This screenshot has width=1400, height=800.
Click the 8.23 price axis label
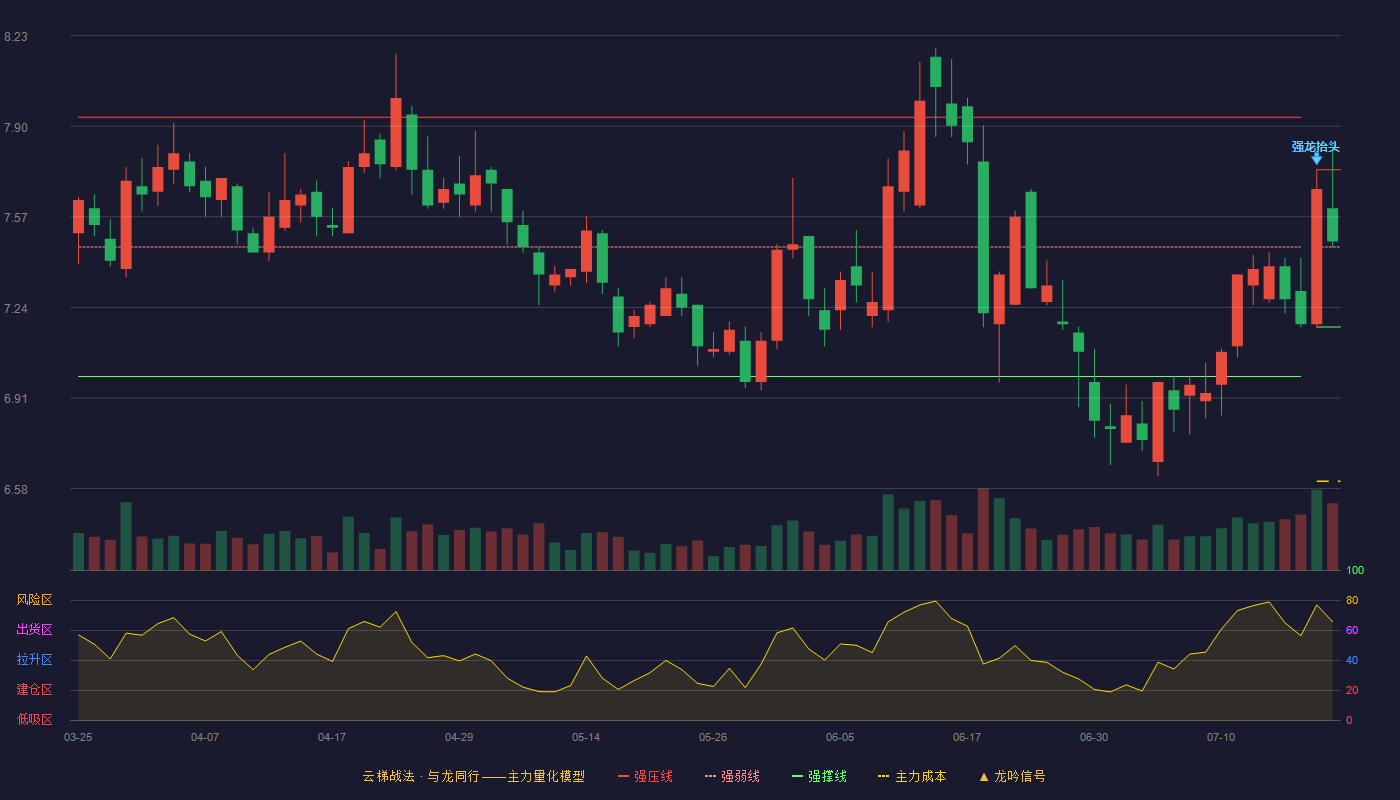point(16,37)
